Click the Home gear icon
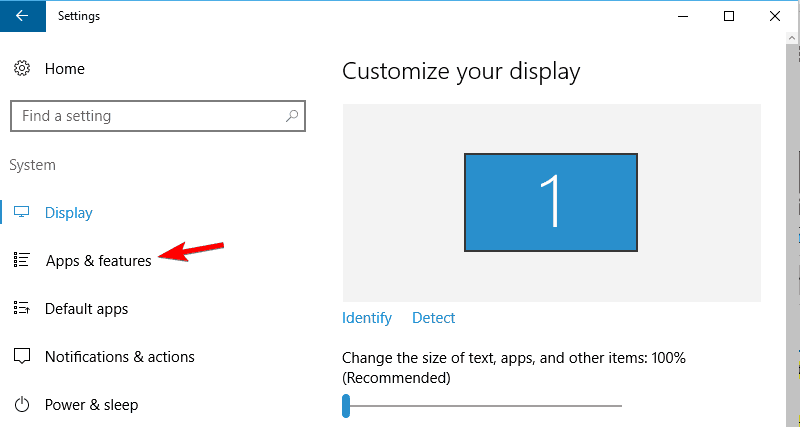This screenshot has height=427, width=800. [21, 69]
